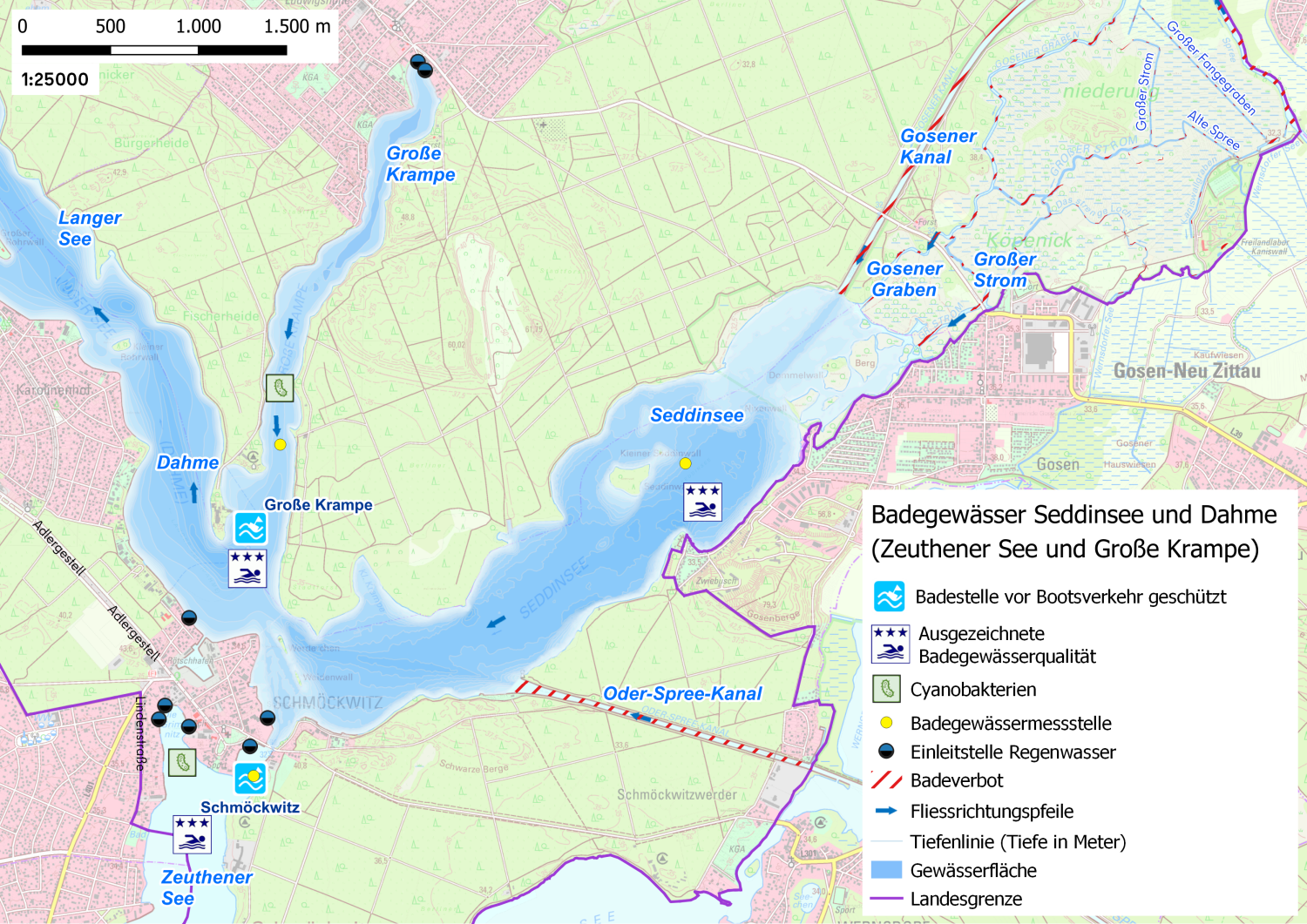This screenshot has height=924, width=1307.
Task: Click the legend icon for protected bathing spot
Action: pyautogui.click(x=890, y=597)
